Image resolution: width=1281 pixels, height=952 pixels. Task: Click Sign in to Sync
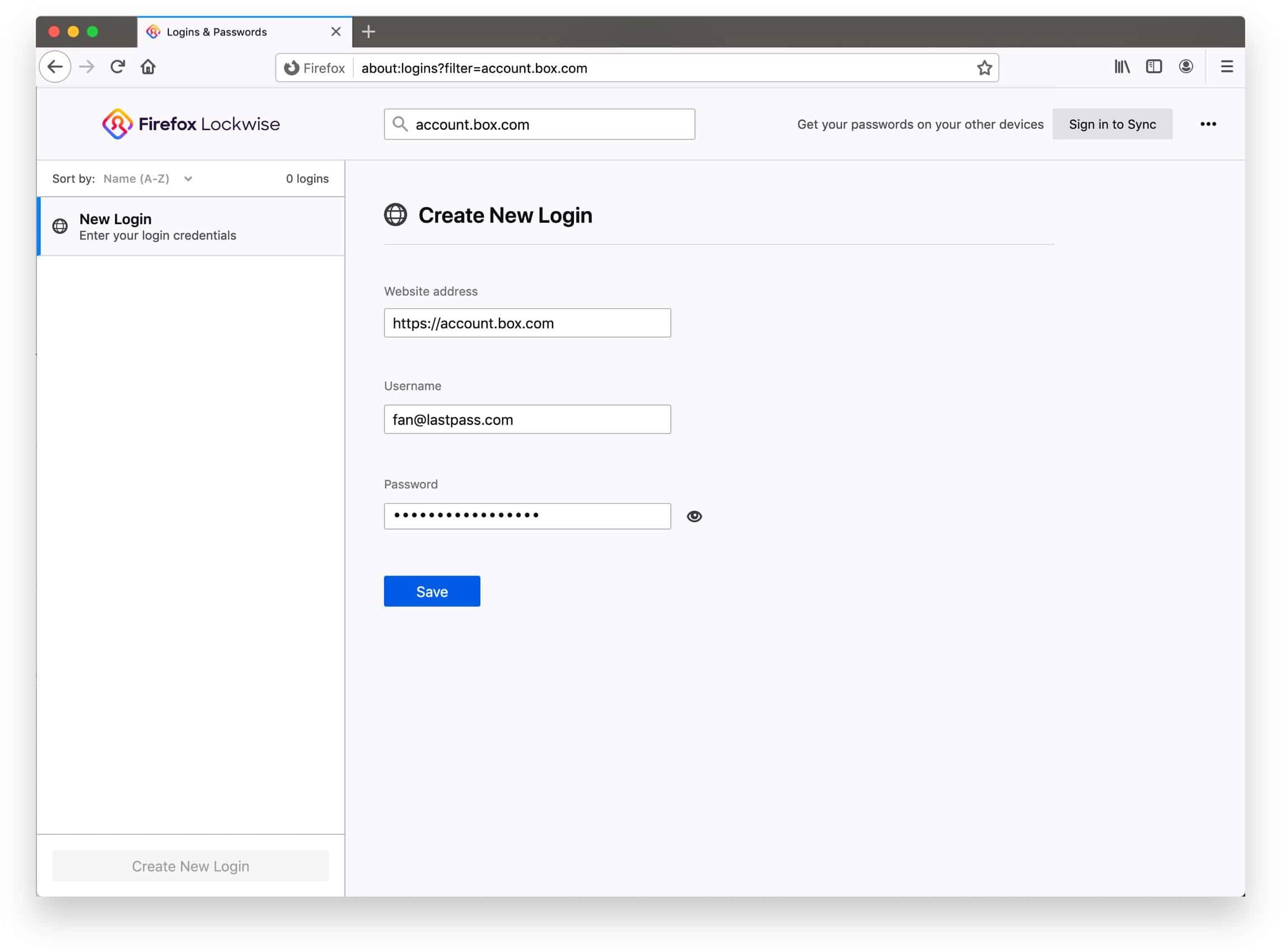click(1112, 124)
